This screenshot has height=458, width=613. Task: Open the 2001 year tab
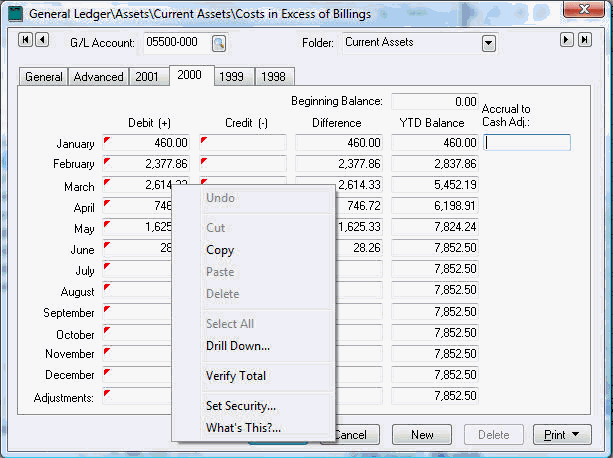[147, 76]
